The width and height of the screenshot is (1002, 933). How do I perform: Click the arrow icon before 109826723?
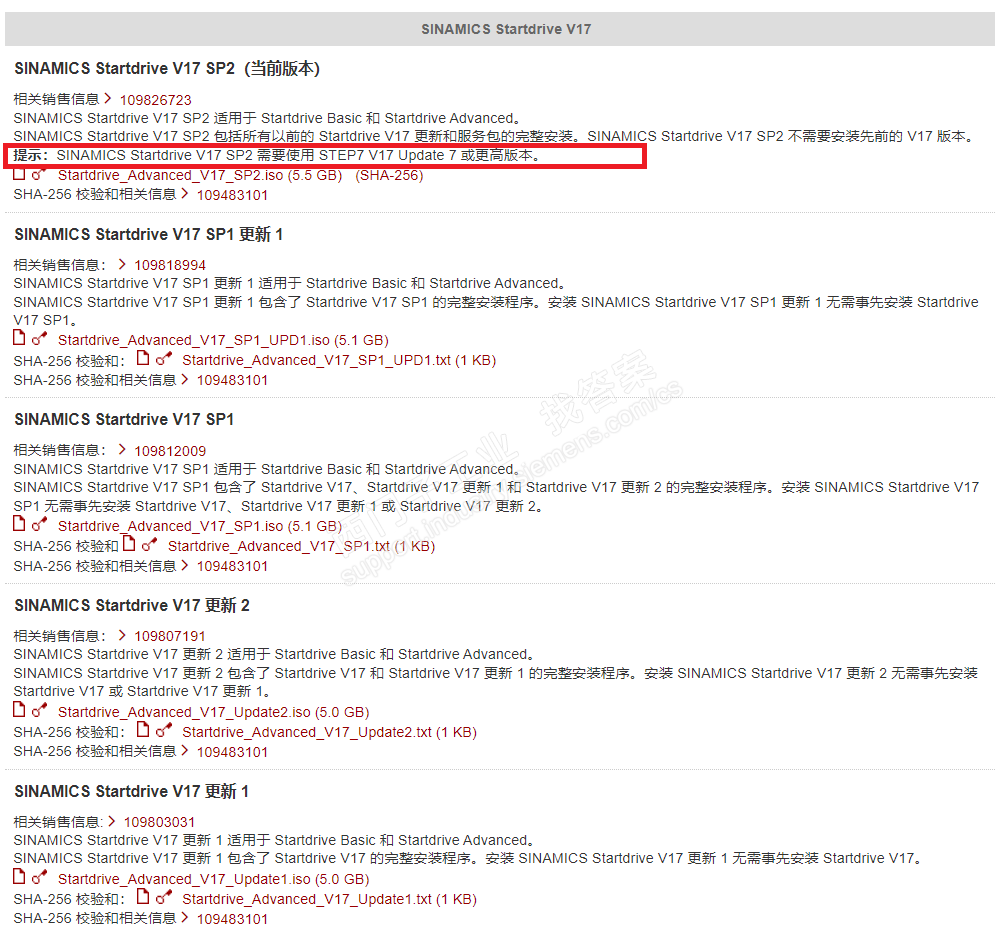(x=108, y=98)
